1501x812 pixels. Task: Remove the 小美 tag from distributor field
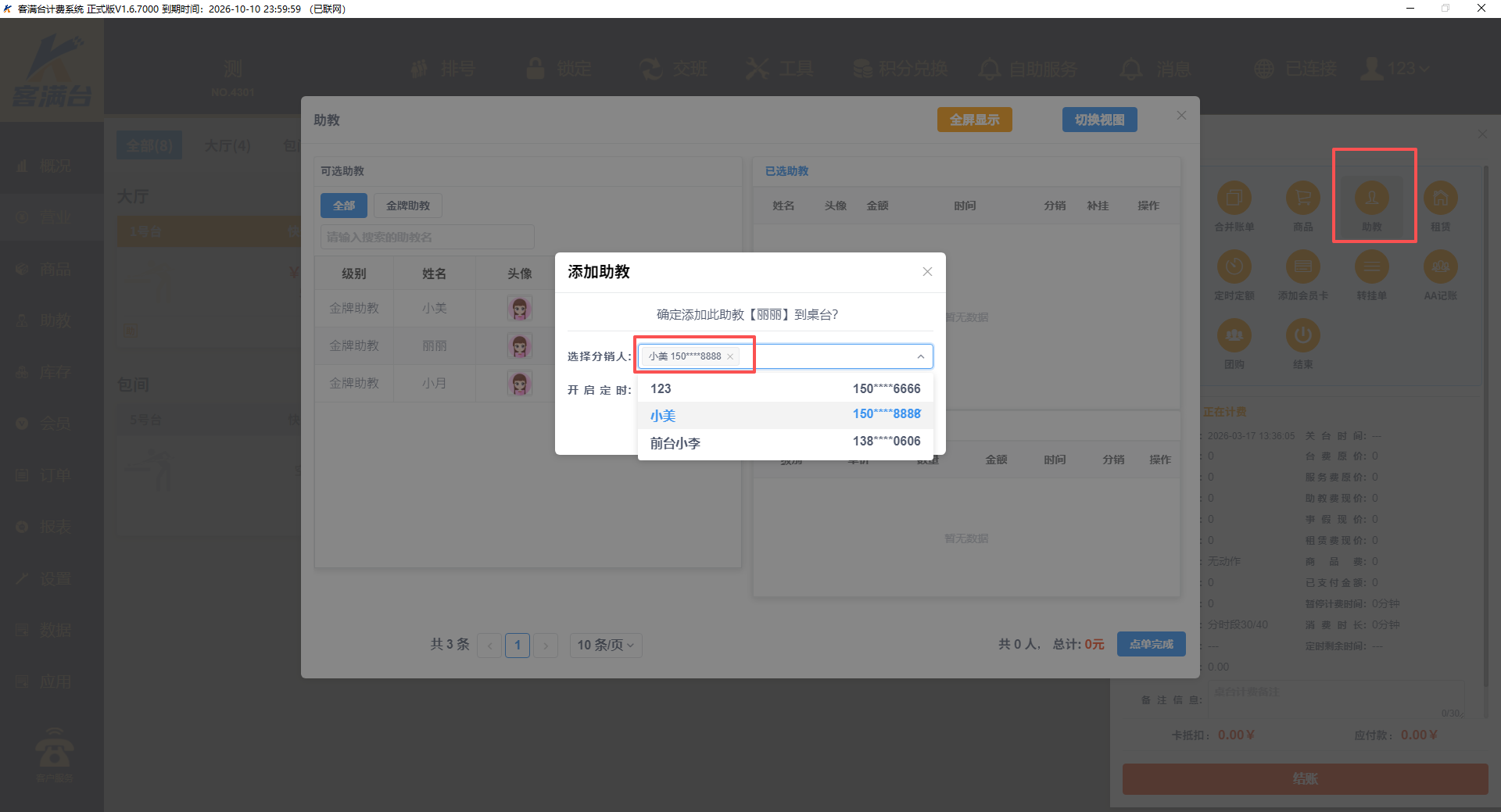(730, 356)
